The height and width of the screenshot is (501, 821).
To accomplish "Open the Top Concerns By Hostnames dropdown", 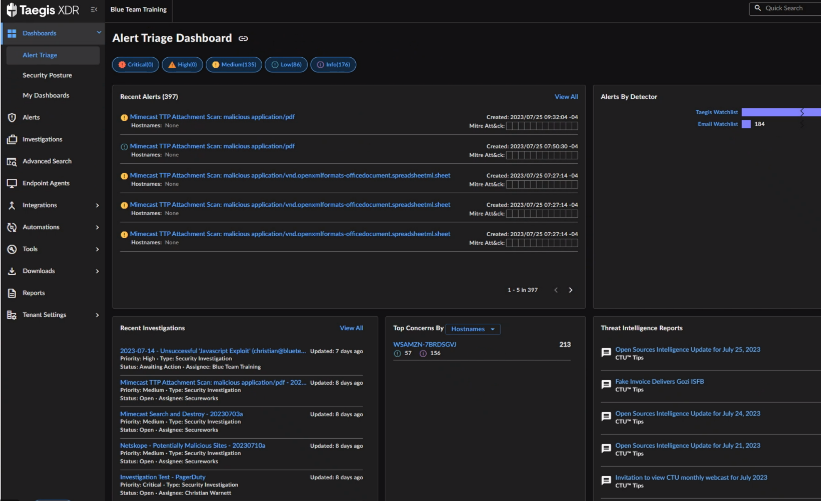I will 474,328.
